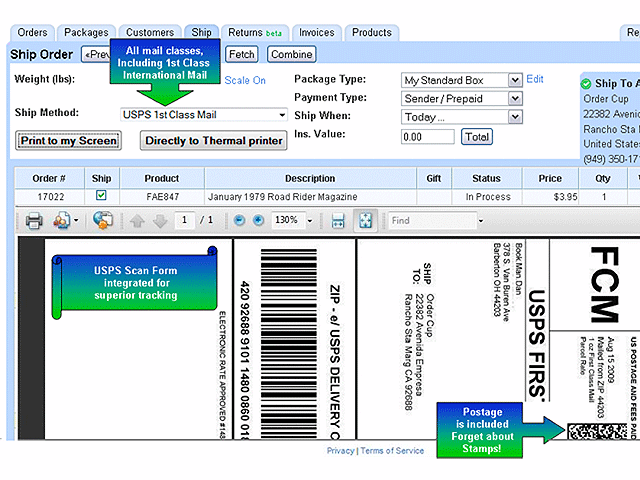This screenshot has height=480, width=640.
Task: Click the zoom out minus icon
Action: point(238,220)
